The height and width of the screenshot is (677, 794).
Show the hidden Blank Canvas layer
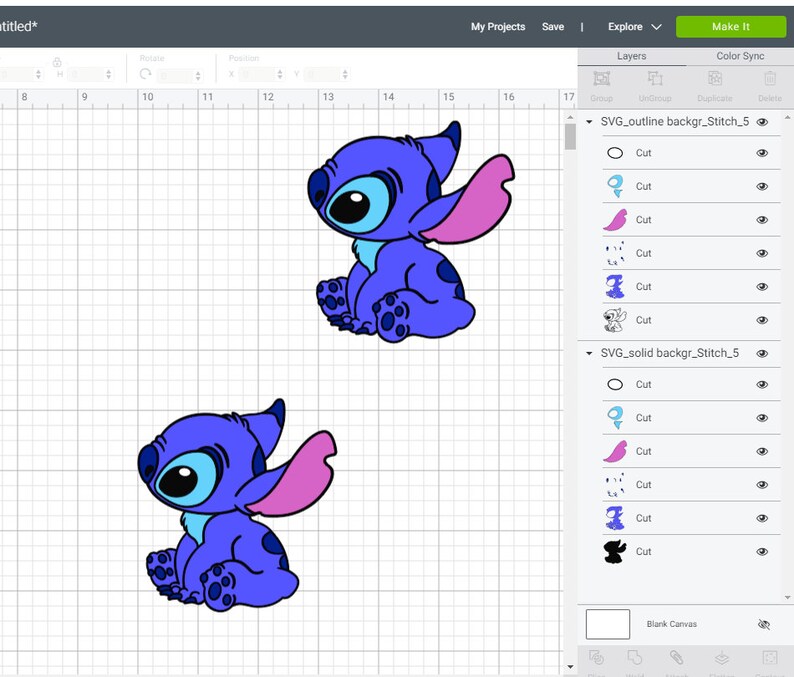pyautogui.click(x=764, y=624)
